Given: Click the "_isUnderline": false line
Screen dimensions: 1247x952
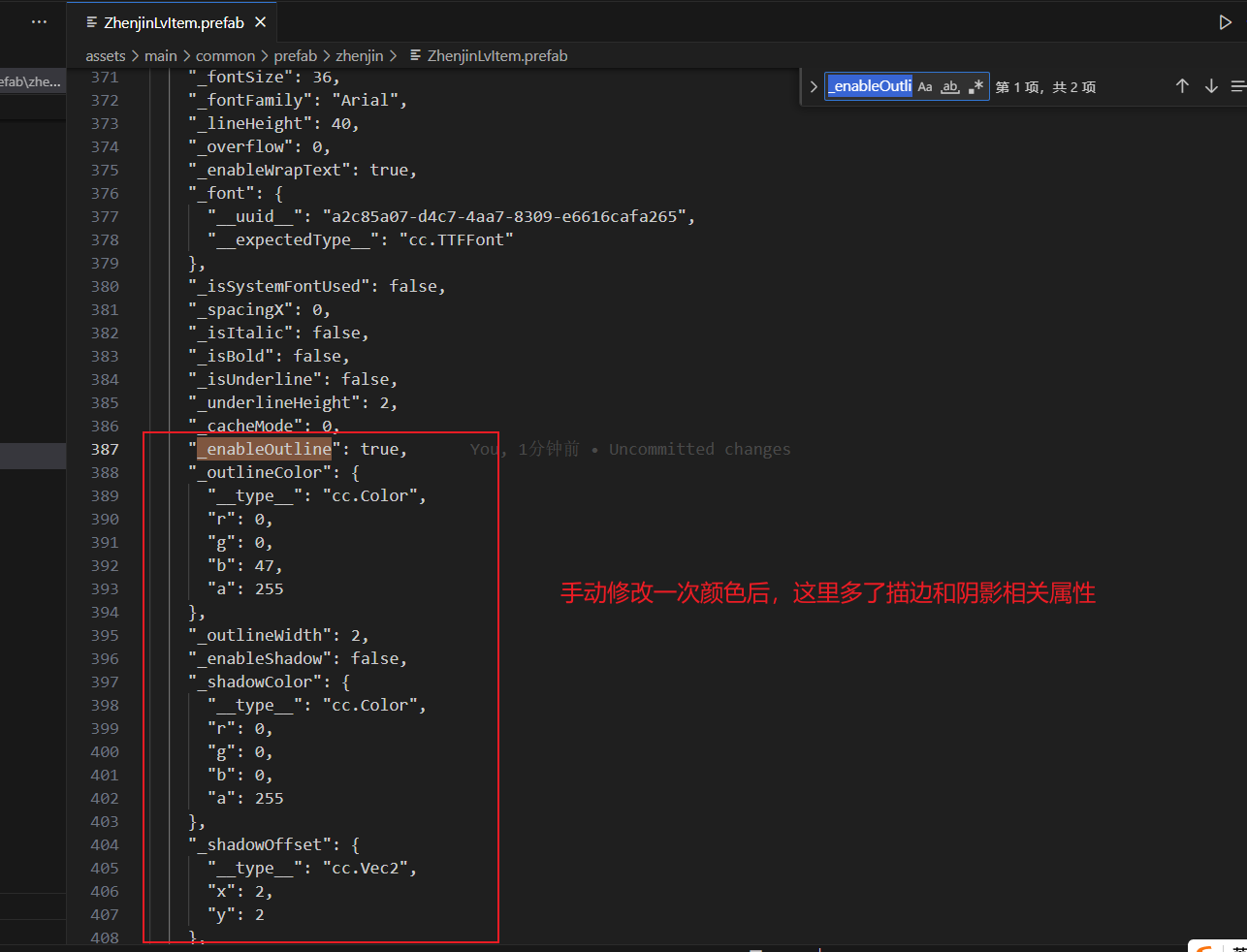Looking at the screenshot, I should 293,379.
